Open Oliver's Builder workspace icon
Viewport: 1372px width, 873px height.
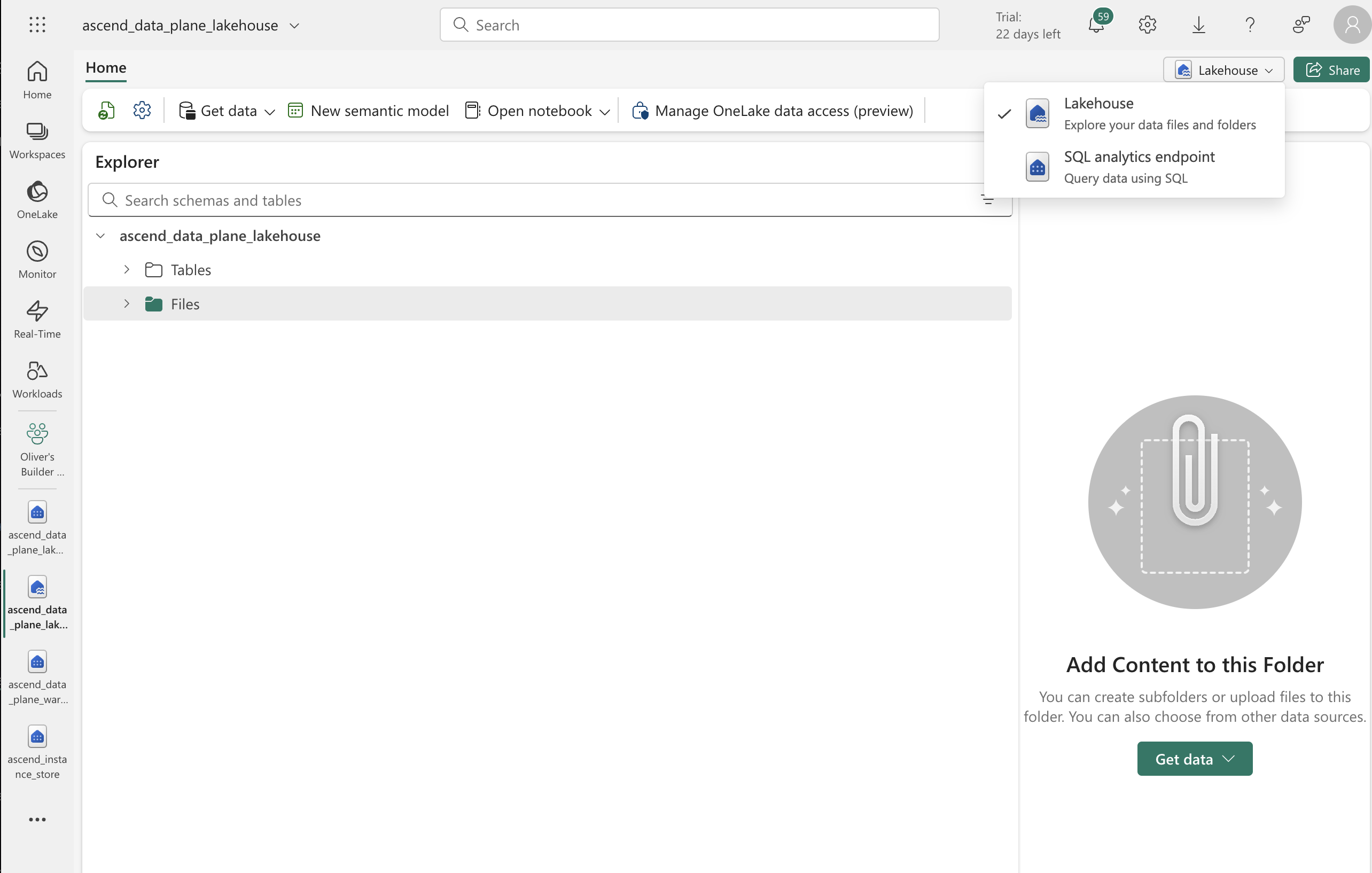pyautogui.click(x=37, y=449)
